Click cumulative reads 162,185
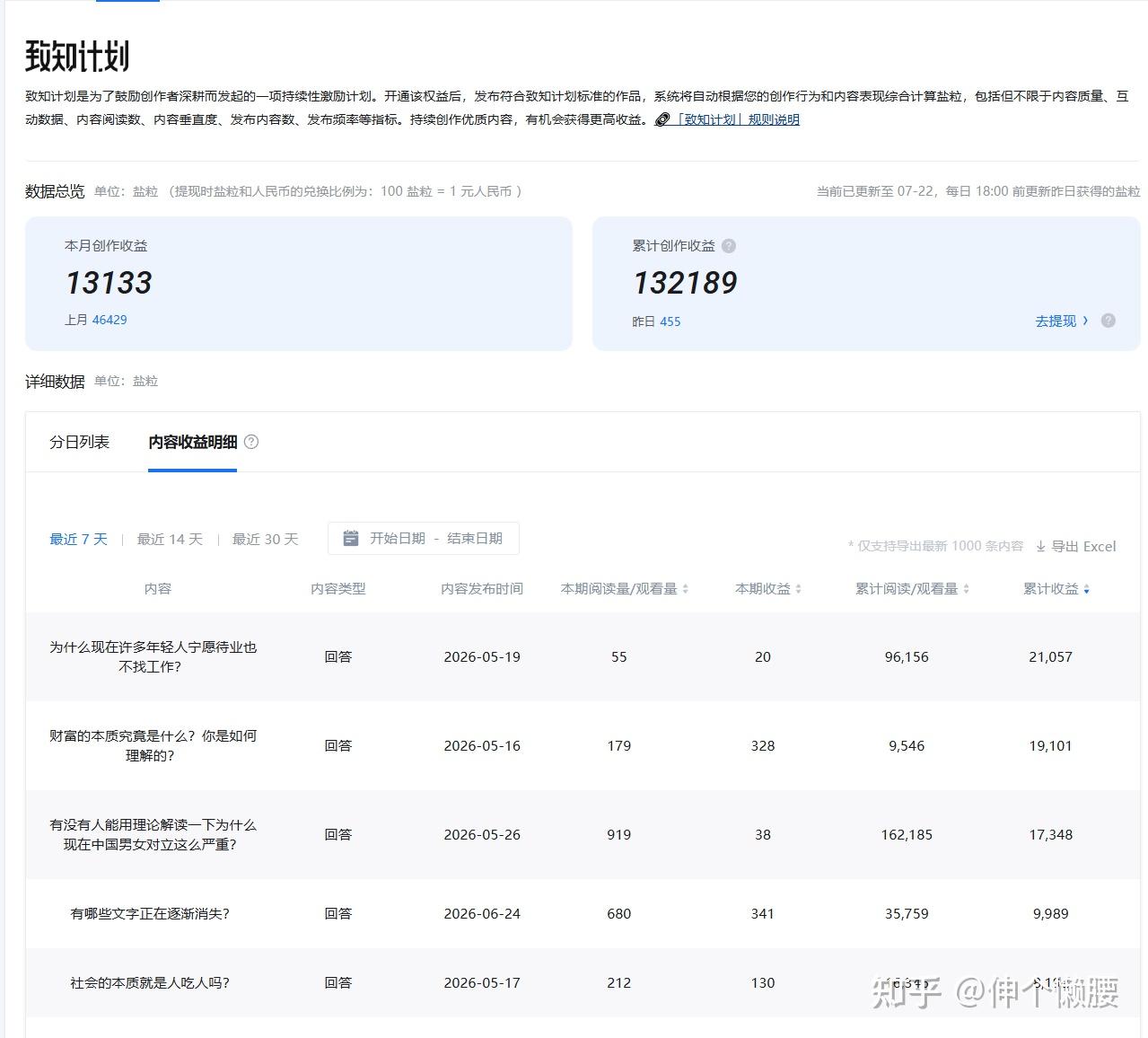 click(x=907, y=834)
